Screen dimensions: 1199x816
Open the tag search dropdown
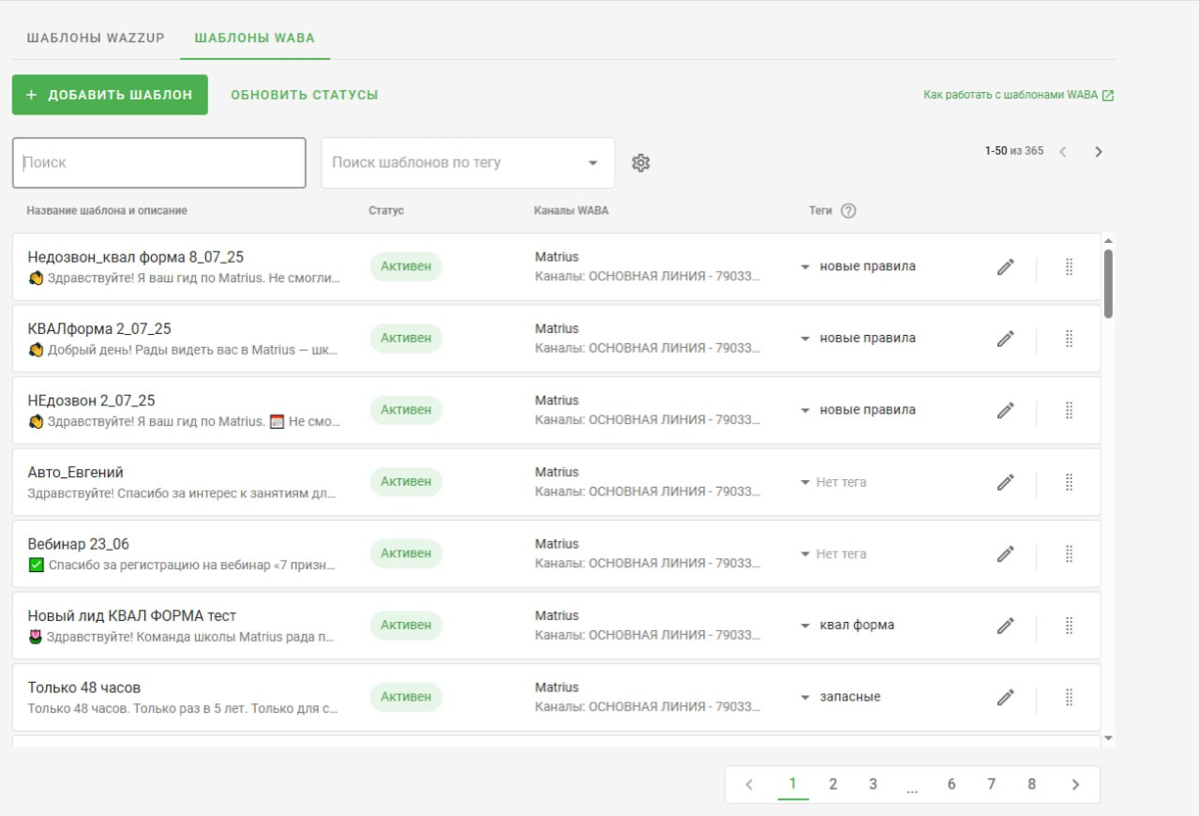pyautogui.click(x=592, y=163)
